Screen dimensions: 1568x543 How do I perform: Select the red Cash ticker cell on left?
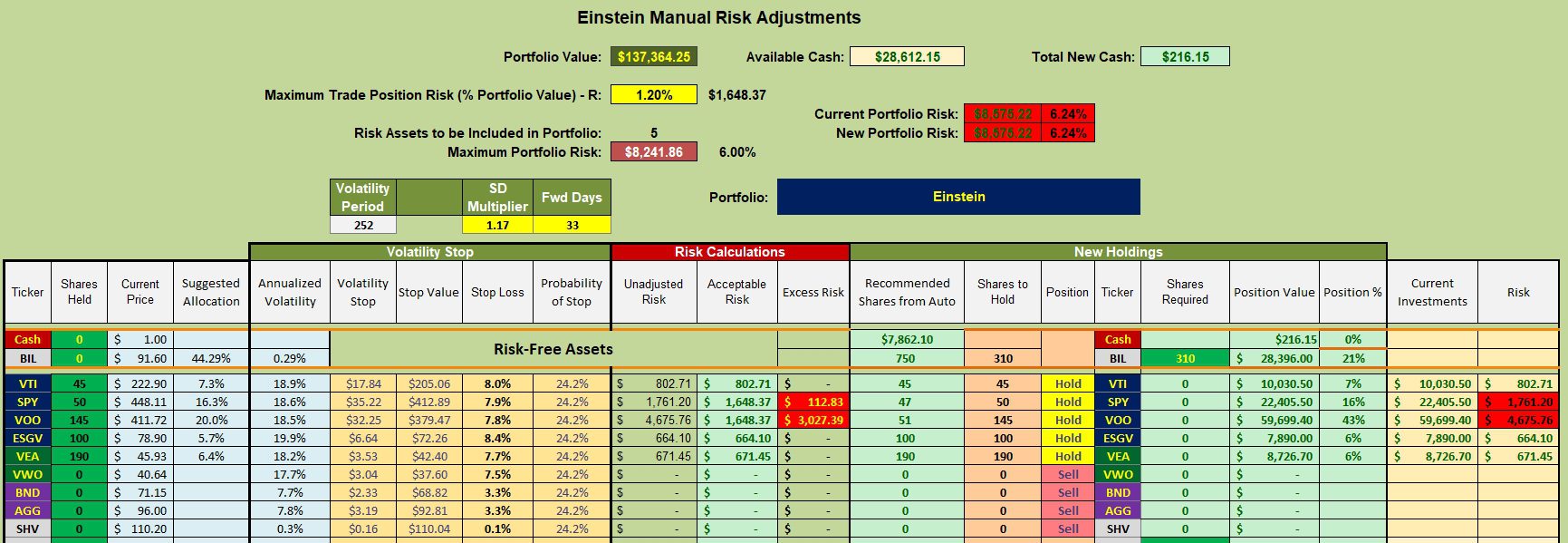tap(28, 339)
